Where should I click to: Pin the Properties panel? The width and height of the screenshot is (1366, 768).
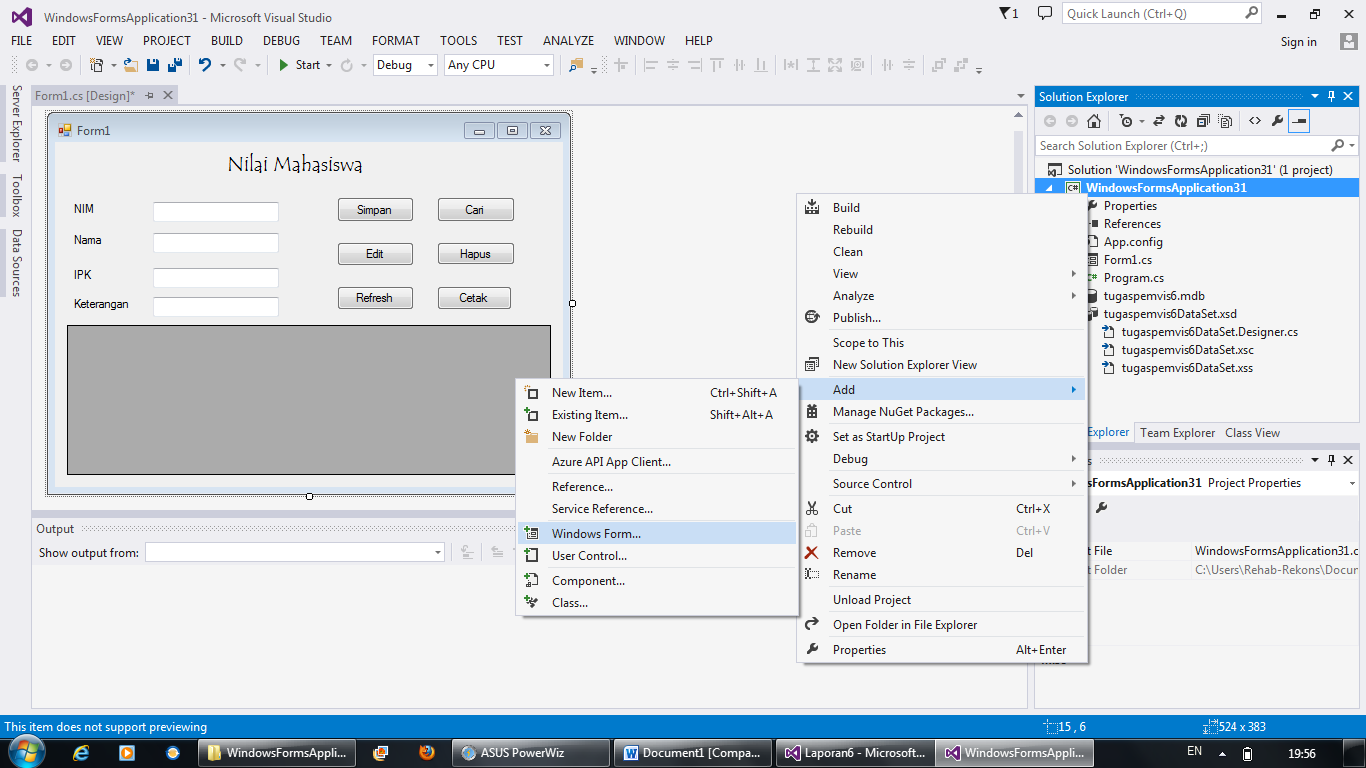(x=1330, y=459)
